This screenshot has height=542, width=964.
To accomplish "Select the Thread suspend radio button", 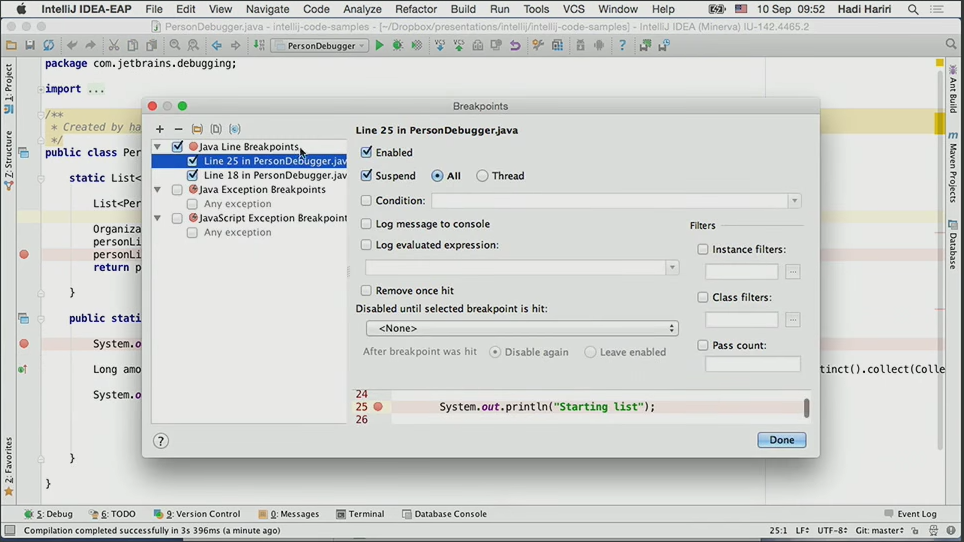I will coord(482,176).
